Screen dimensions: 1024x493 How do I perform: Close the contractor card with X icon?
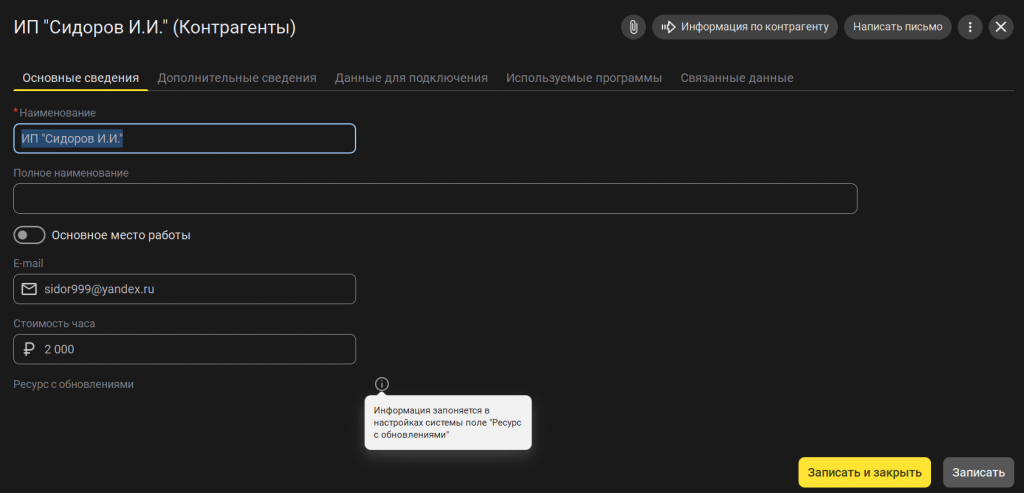1000,27
